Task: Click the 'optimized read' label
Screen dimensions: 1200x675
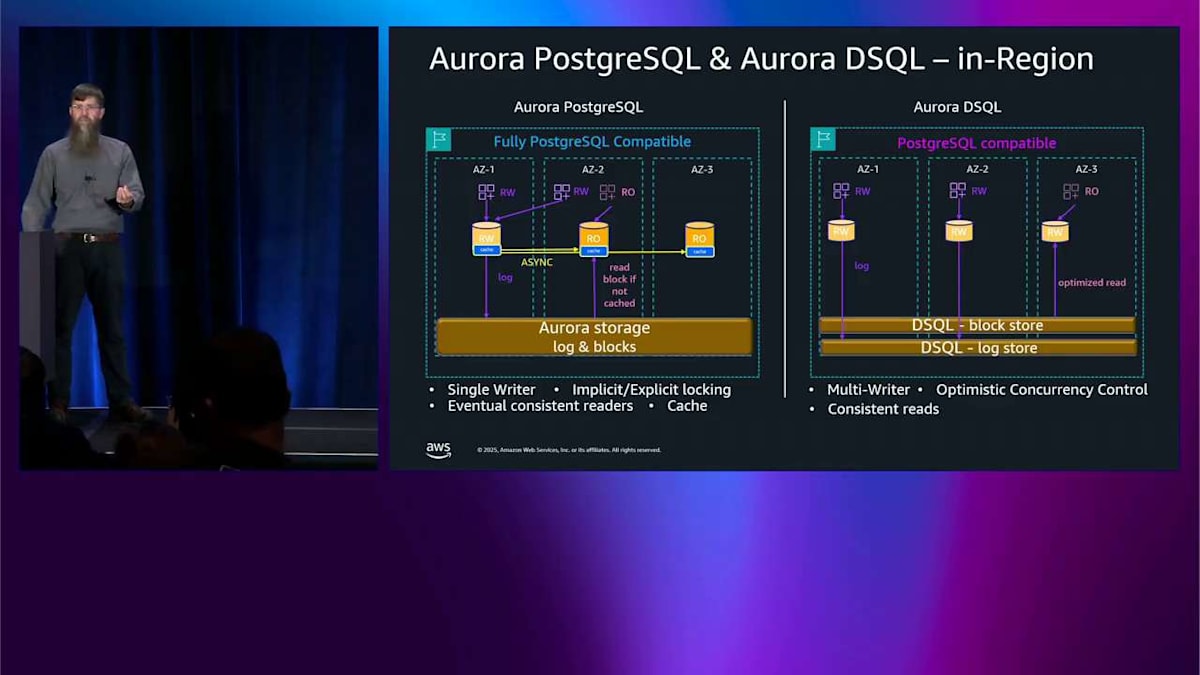Action: click(1092, 282)
